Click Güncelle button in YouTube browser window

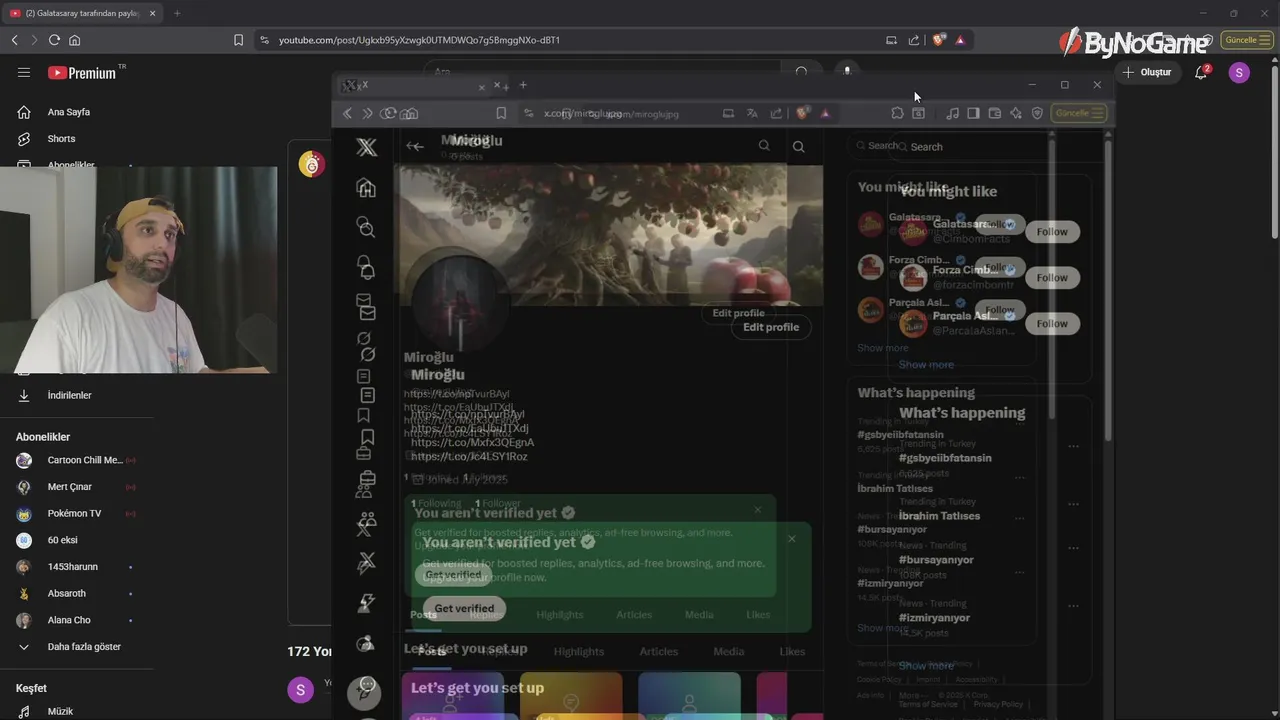(x=1246, y=40)
